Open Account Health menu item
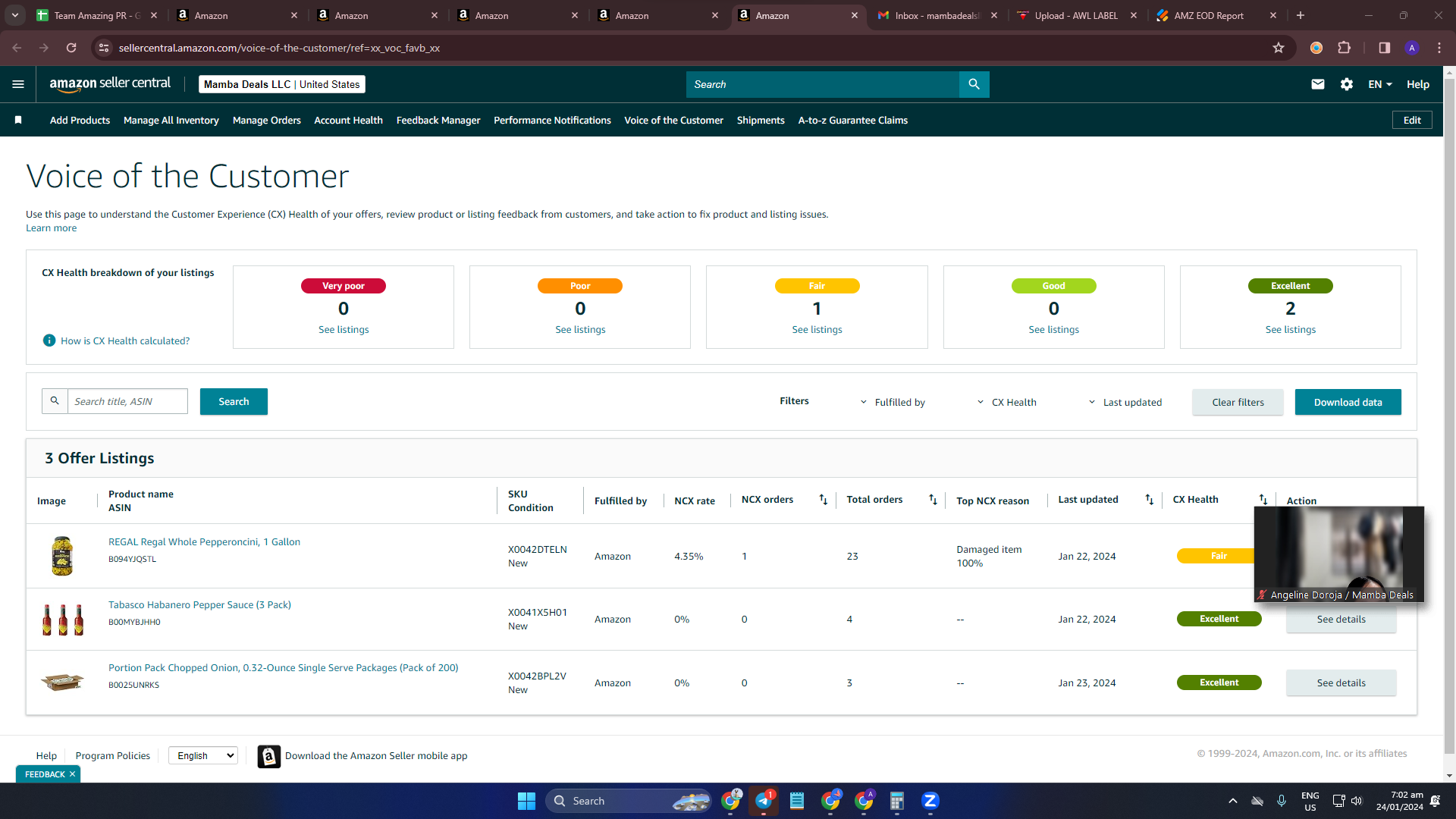The width and height of the screenshot is (1456, 819). [x=349, y=120]
